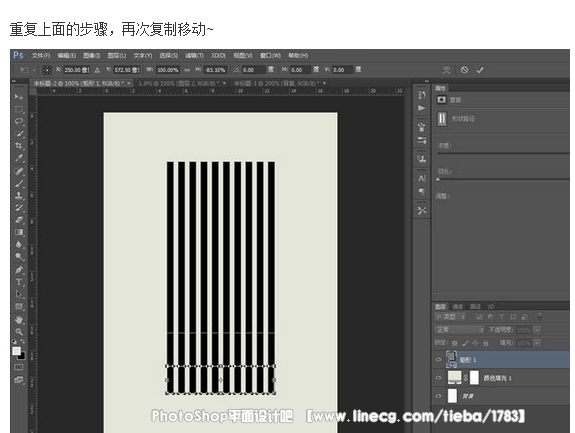Select the Horizontal Type tool

pos(19,282)
